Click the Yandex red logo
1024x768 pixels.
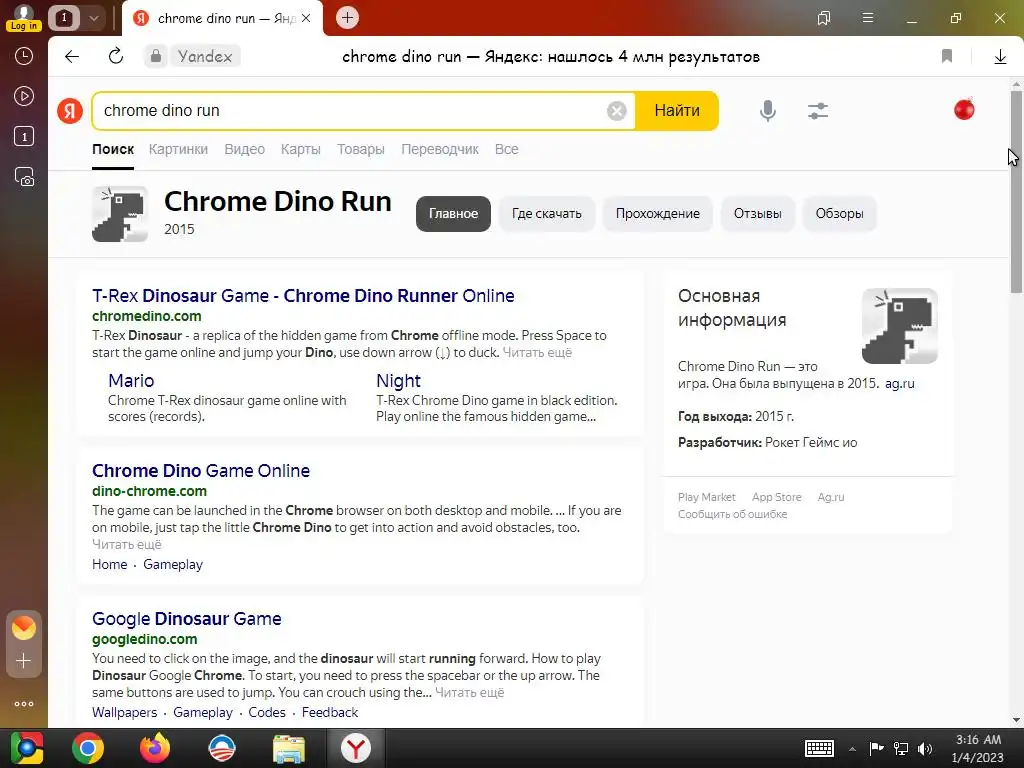(70, 110)
